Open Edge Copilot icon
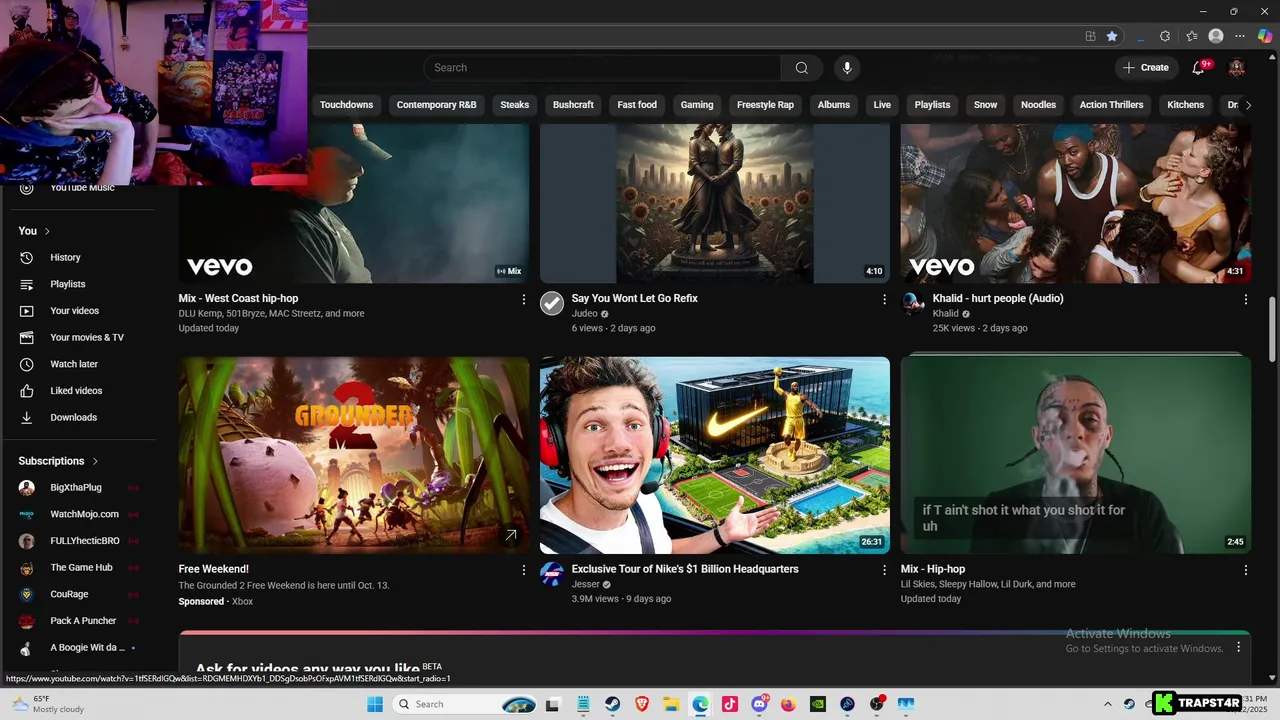The width and height of the screenshot is (1280, 720). [x=1265, y=36]
